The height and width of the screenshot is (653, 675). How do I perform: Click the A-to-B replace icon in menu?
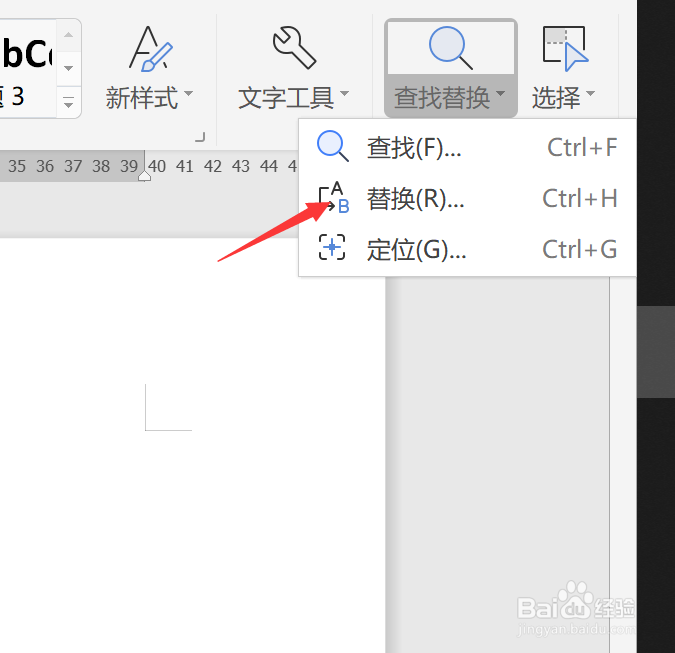click(334, 198)
